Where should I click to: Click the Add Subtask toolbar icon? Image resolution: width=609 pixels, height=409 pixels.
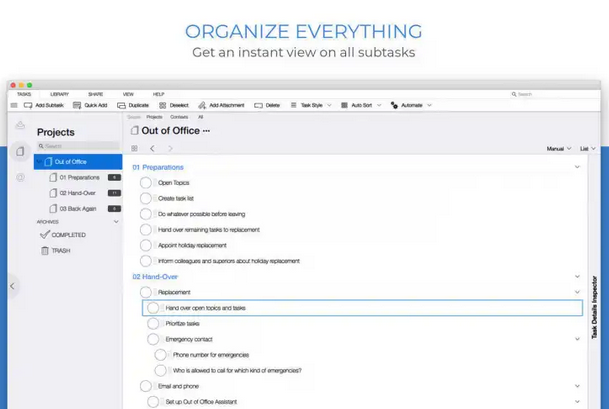[28, 105]
